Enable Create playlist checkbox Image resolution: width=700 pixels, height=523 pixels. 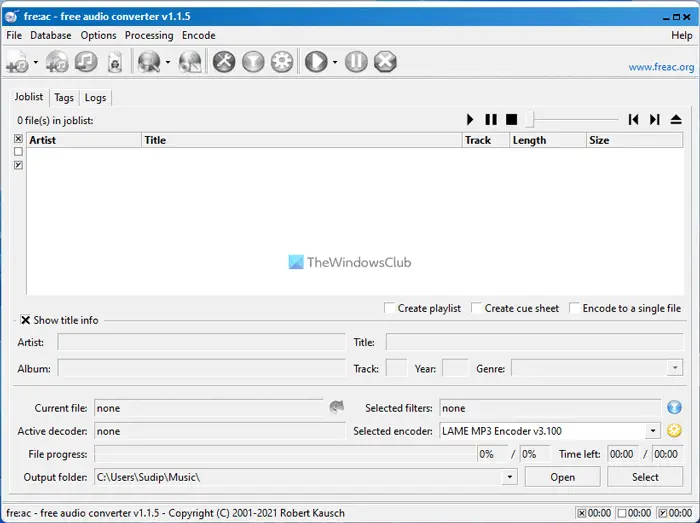[x=389, y=308]
